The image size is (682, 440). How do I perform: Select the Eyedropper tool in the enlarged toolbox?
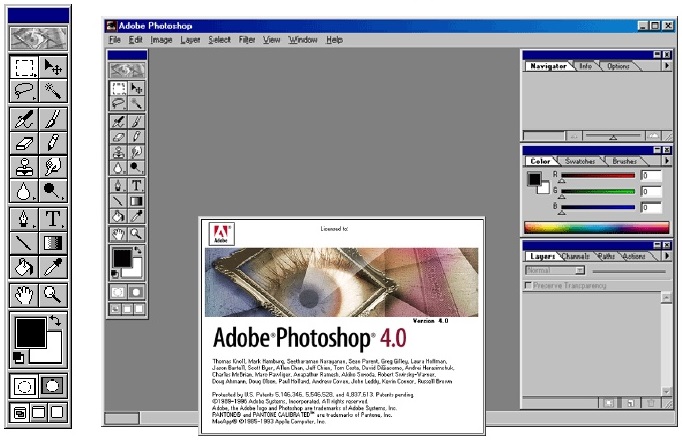pos(53,267)
